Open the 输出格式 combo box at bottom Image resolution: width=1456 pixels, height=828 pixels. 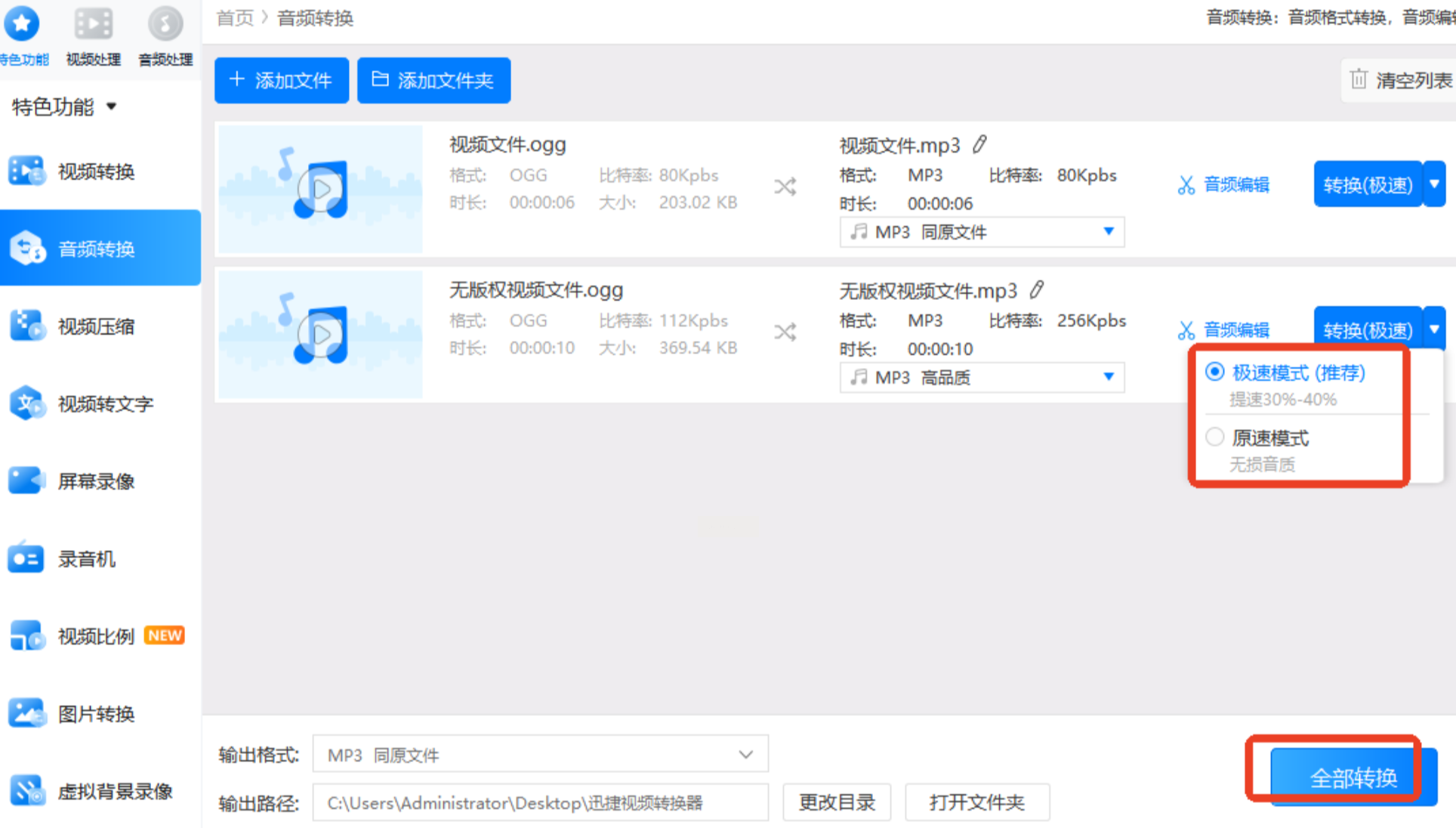click(x=540, y=754)
